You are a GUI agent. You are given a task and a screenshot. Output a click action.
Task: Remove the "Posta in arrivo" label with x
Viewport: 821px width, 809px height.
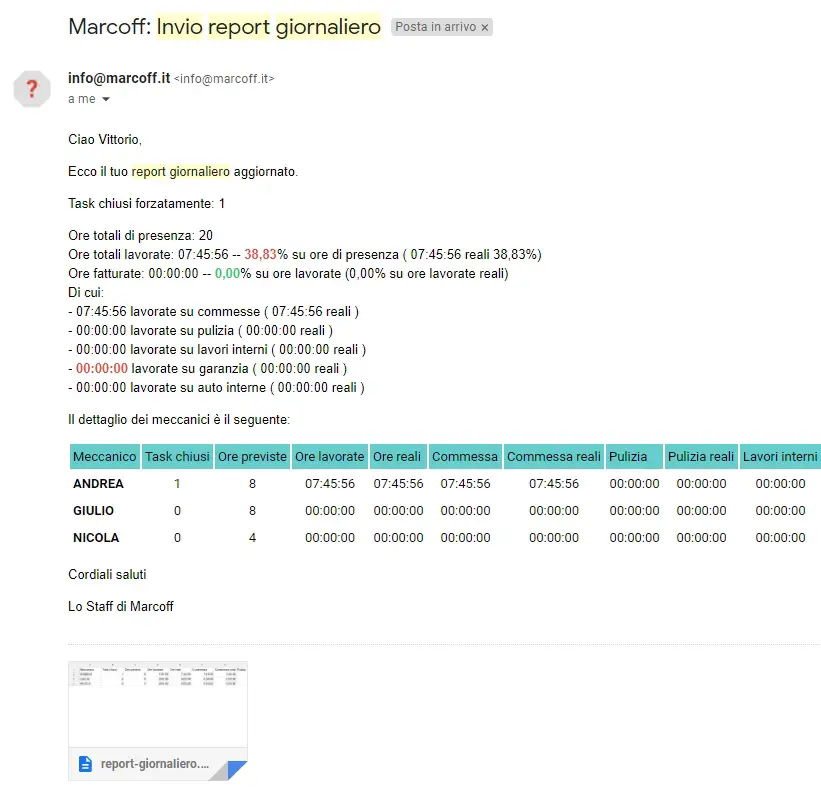pos(485,28)
